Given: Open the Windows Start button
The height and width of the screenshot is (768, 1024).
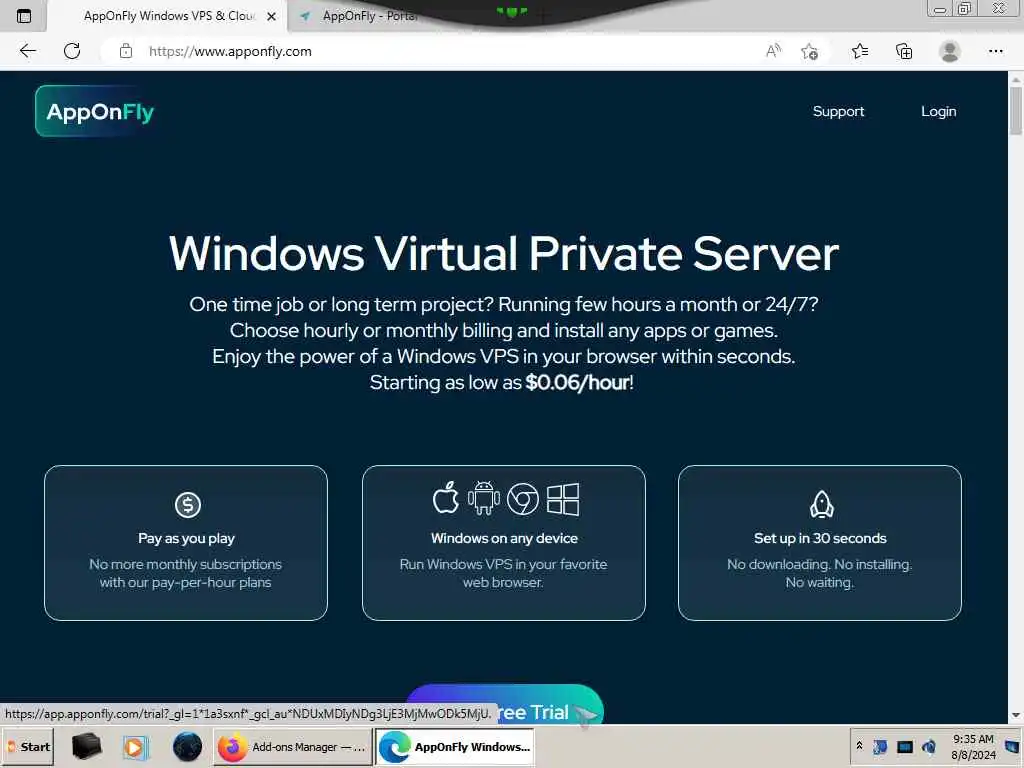Looking at the screenshot, I should 28,747.
